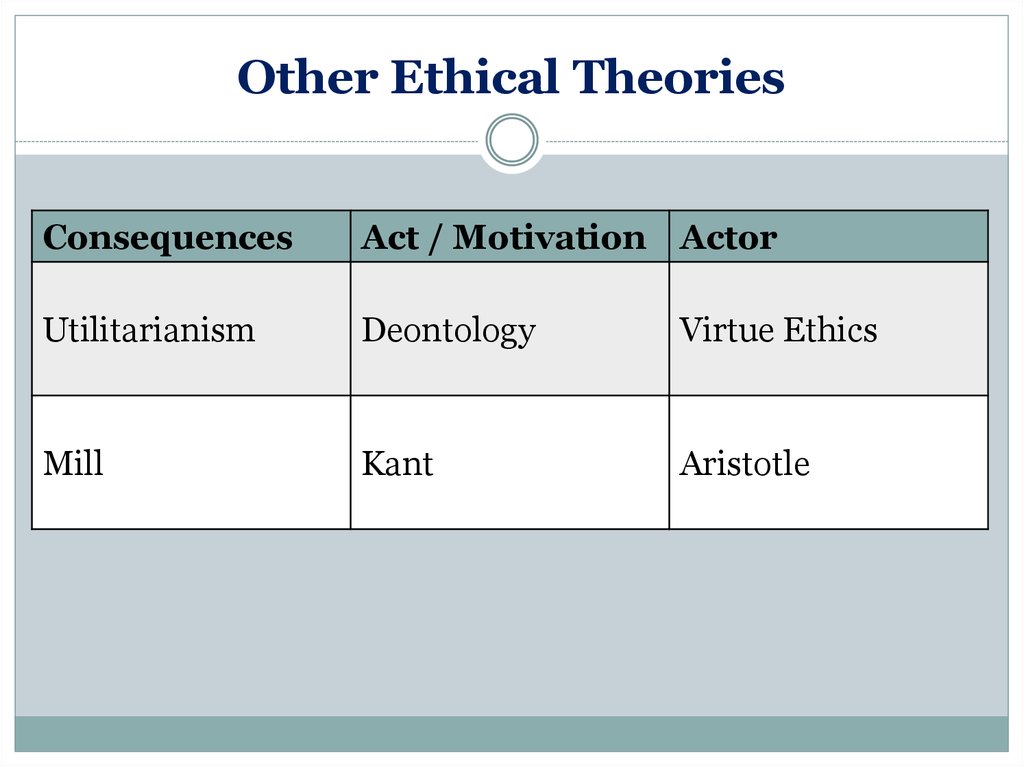Click the dashed divider line left of circle
The width and height of the screenshot is (1024, 767).
click(x=248, y=141)
